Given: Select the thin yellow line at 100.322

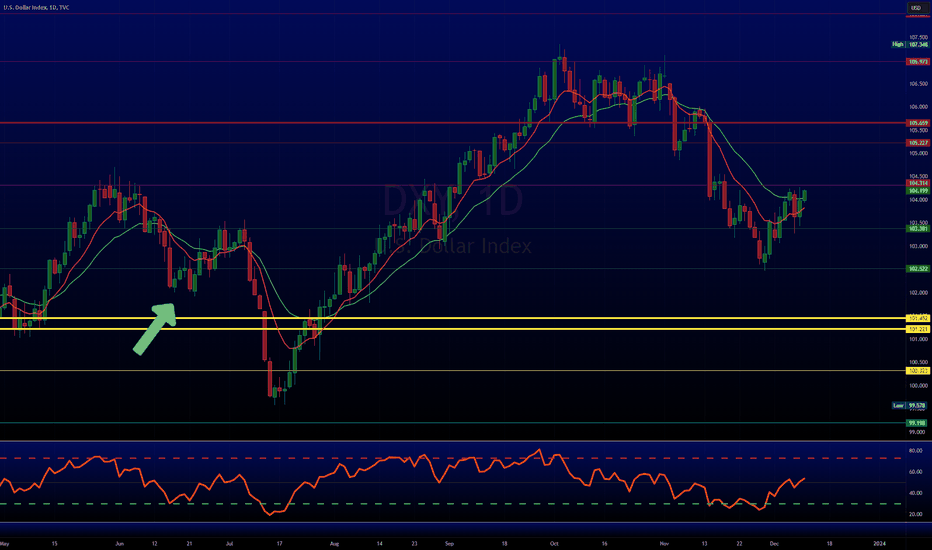Looking at the screenshot, I should click(452, 370).
